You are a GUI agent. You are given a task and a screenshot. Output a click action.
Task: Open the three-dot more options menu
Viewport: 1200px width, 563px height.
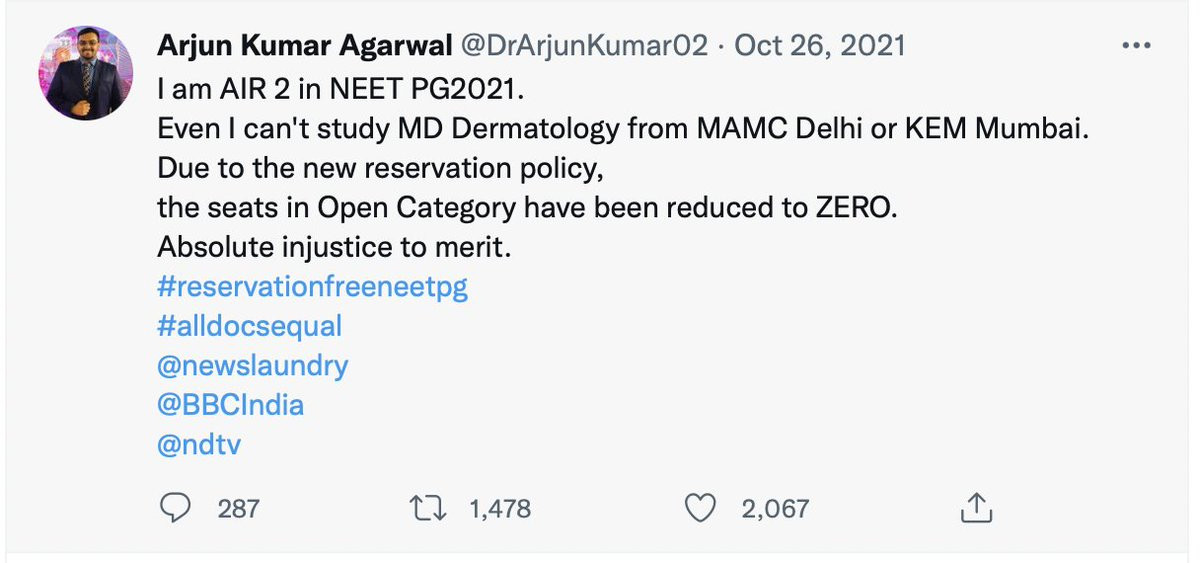click(1138, 47)
